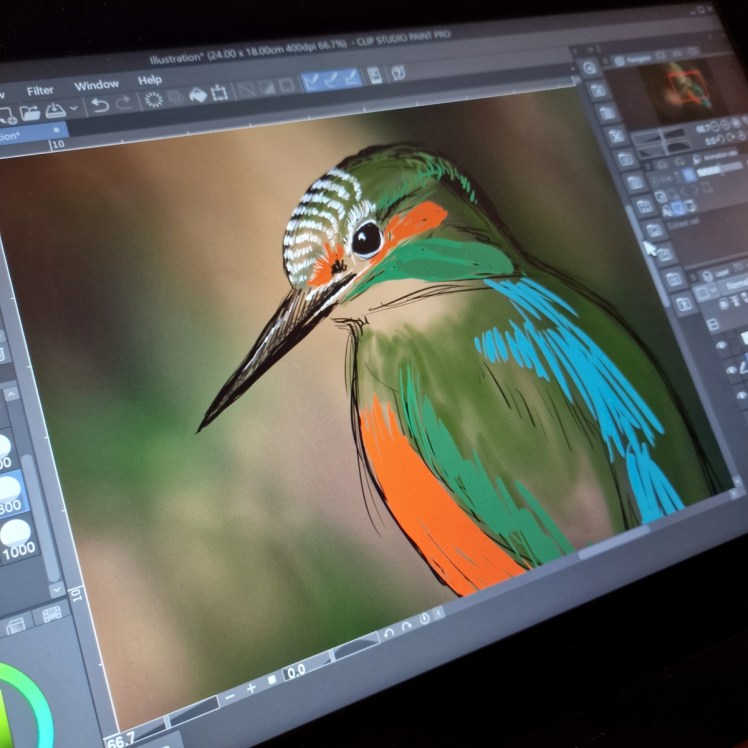
Task: Click the zoom in plus button below canvas
Action: (251, 687)
